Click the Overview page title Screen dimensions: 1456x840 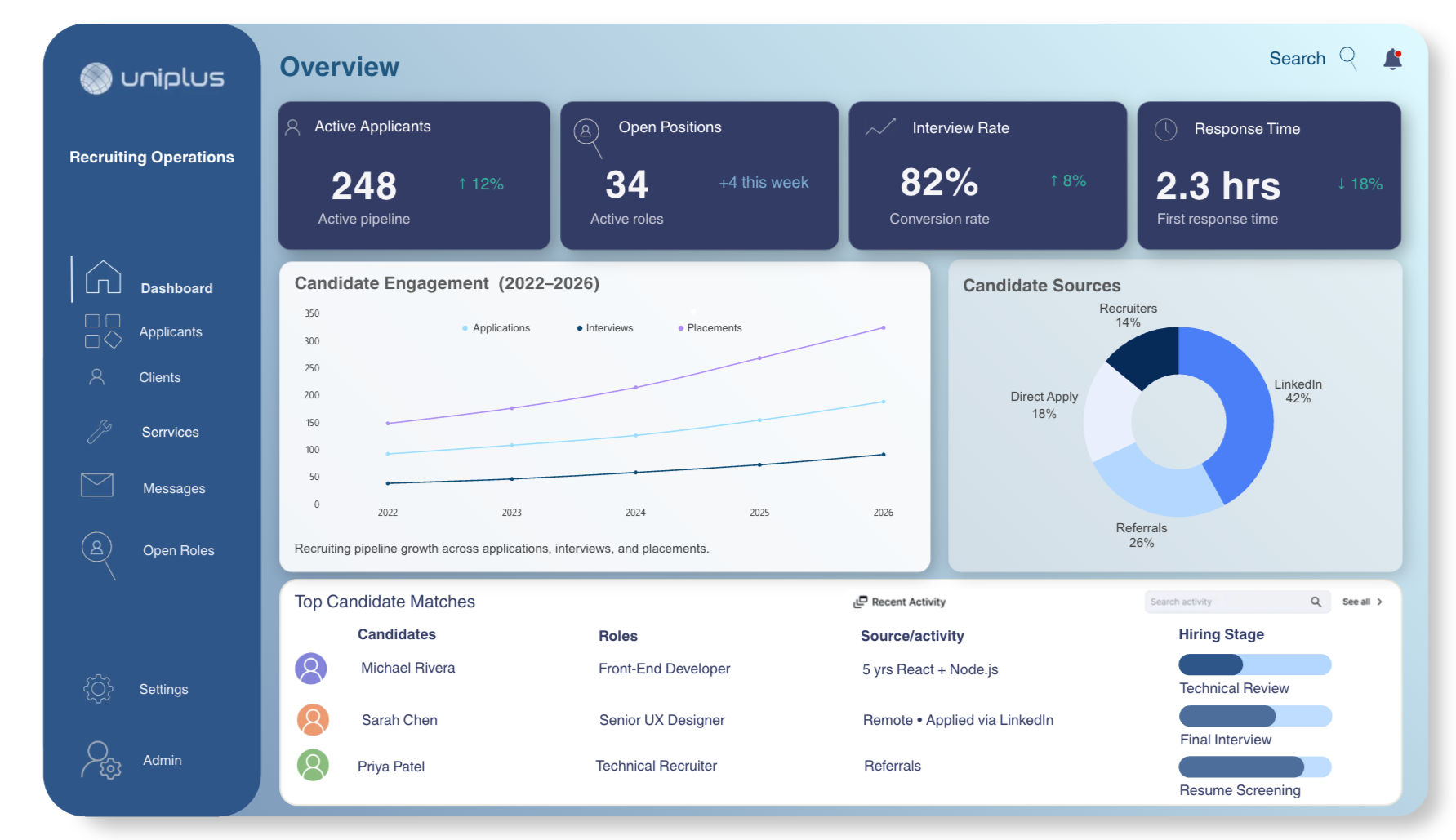pos(340,67)
